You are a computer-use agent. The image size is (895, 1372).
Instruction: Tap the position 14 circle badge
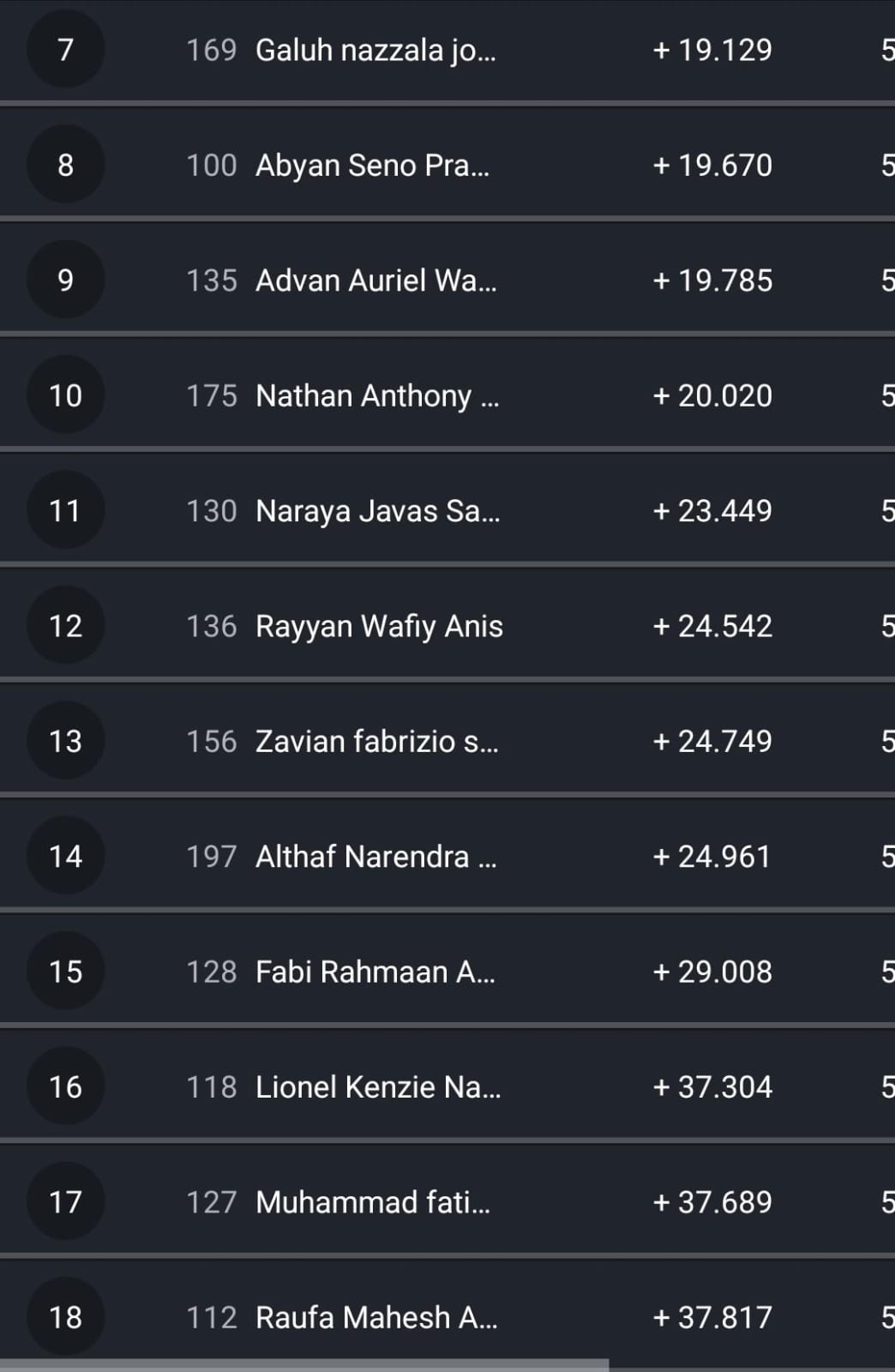(x=65, y=857)
